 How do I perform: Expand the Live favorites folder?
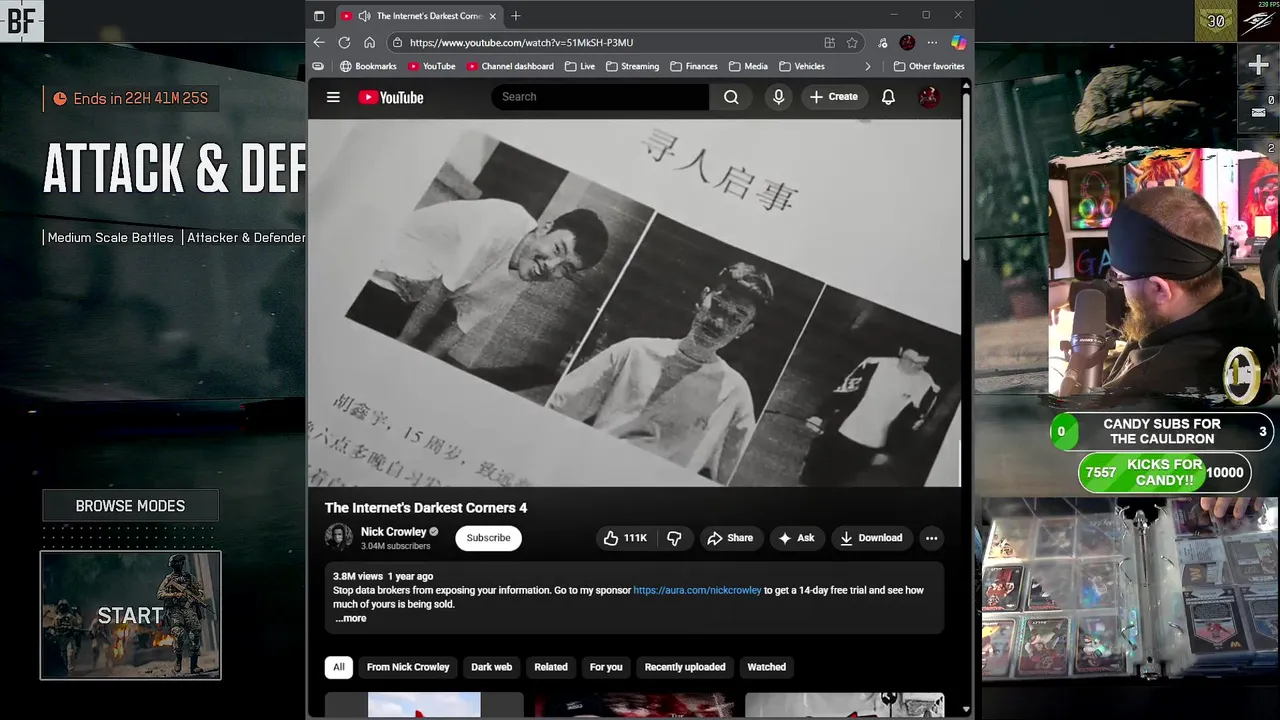click(580, 66)
